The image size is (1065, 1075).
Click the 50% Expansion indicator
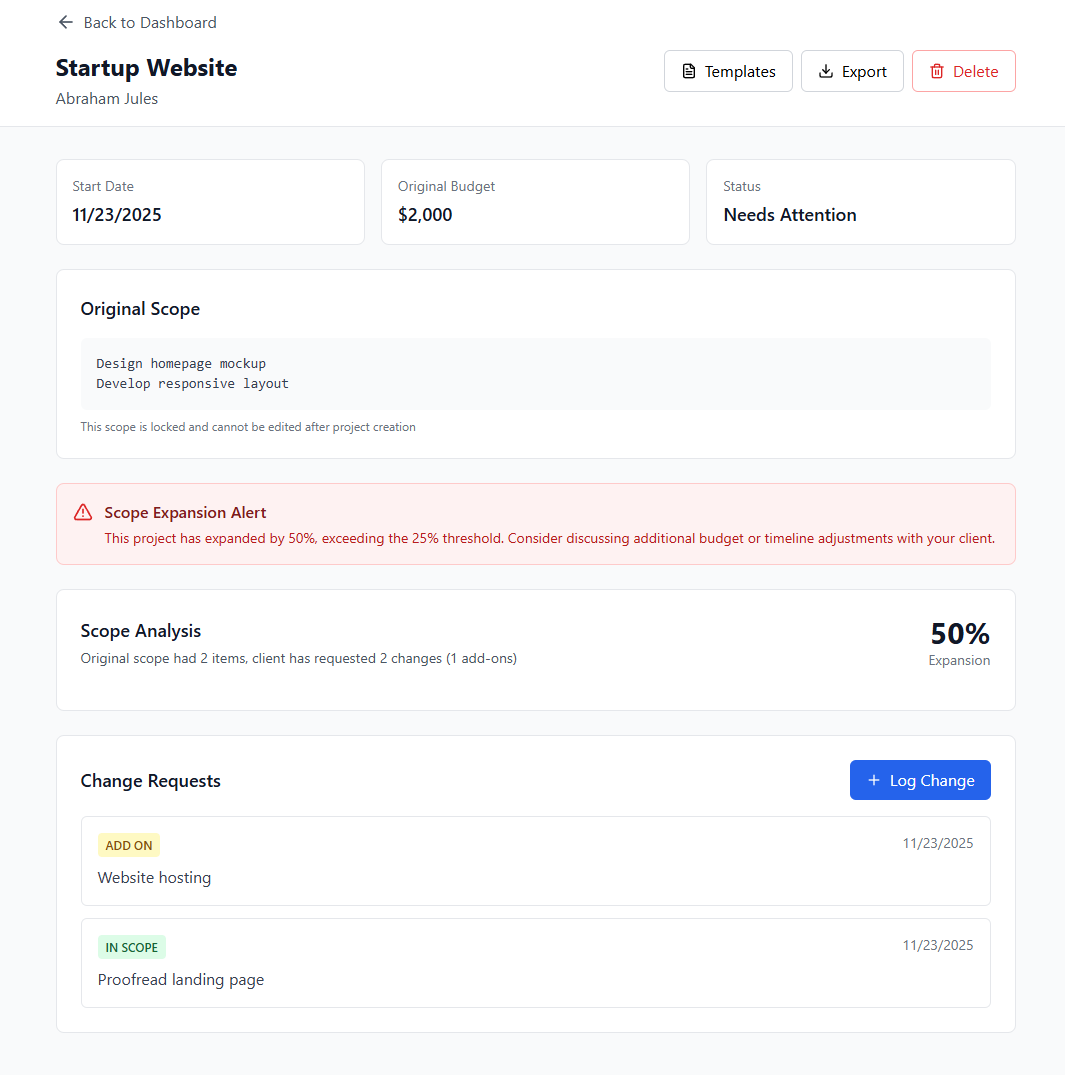959,643
